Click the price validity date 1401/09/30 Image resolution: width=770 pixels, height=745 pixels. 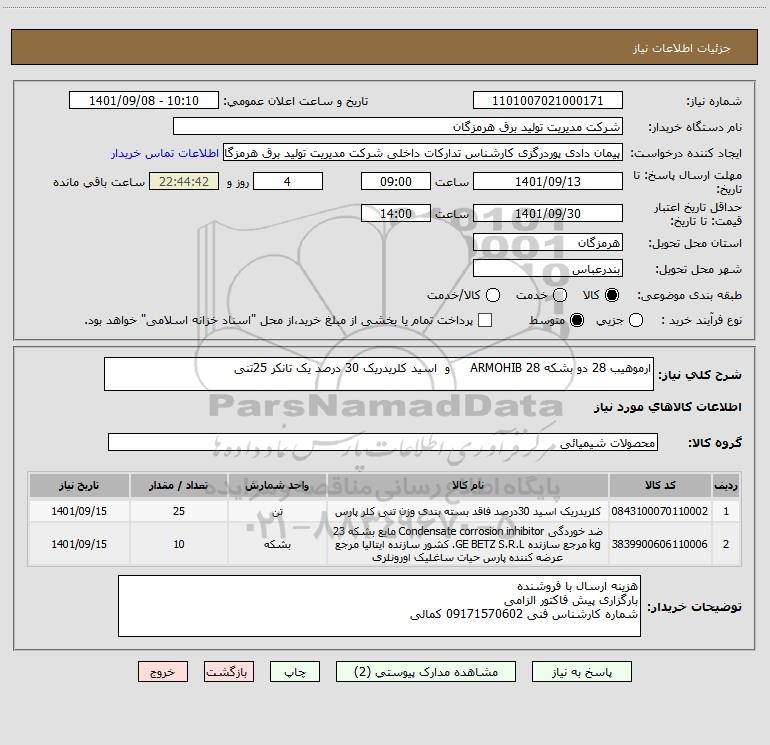[548, 213]
